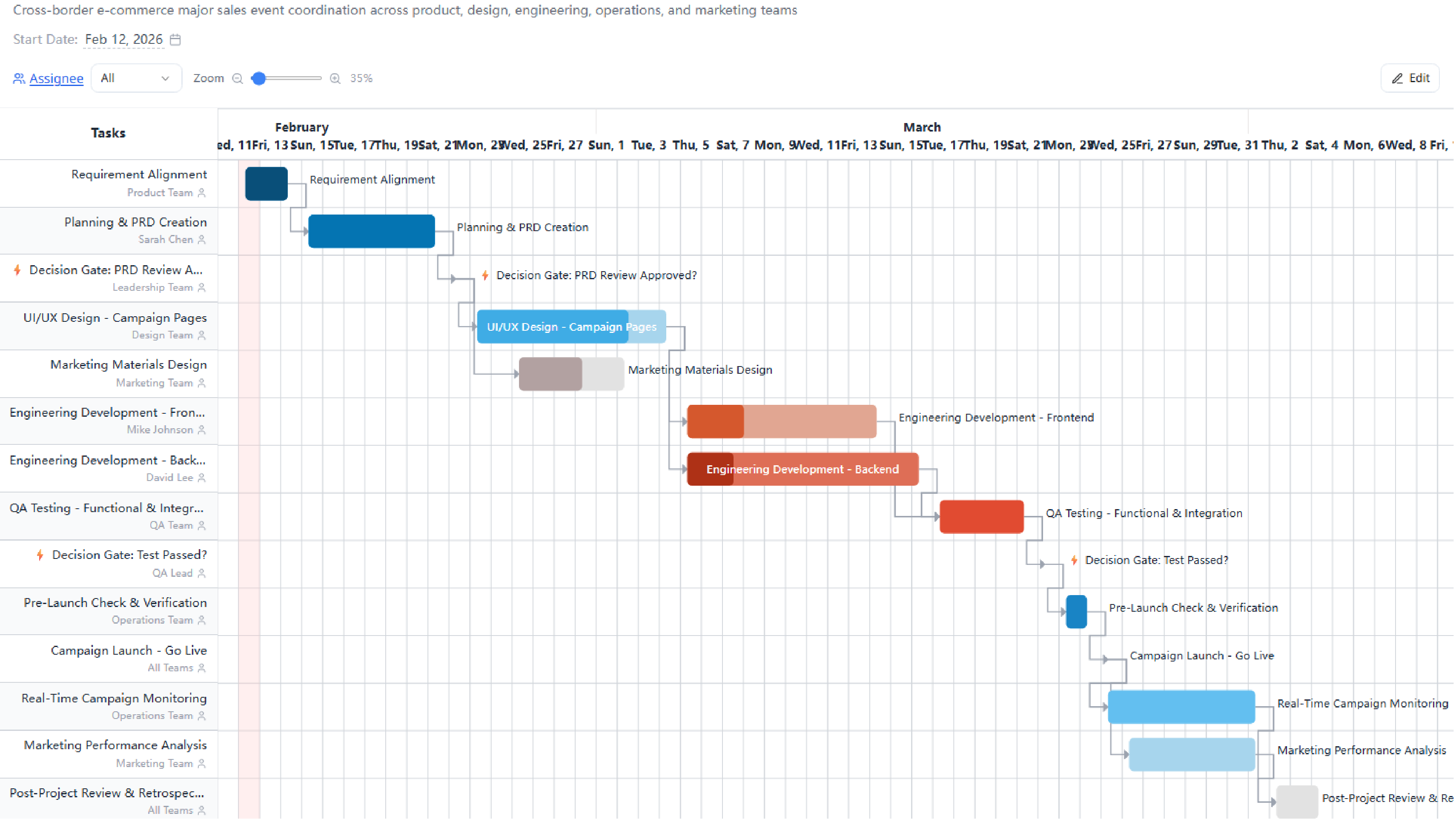Click the calendar icon next to Start Date
The height and width of the screenshot is (819, 1456).
click(175, 40)
